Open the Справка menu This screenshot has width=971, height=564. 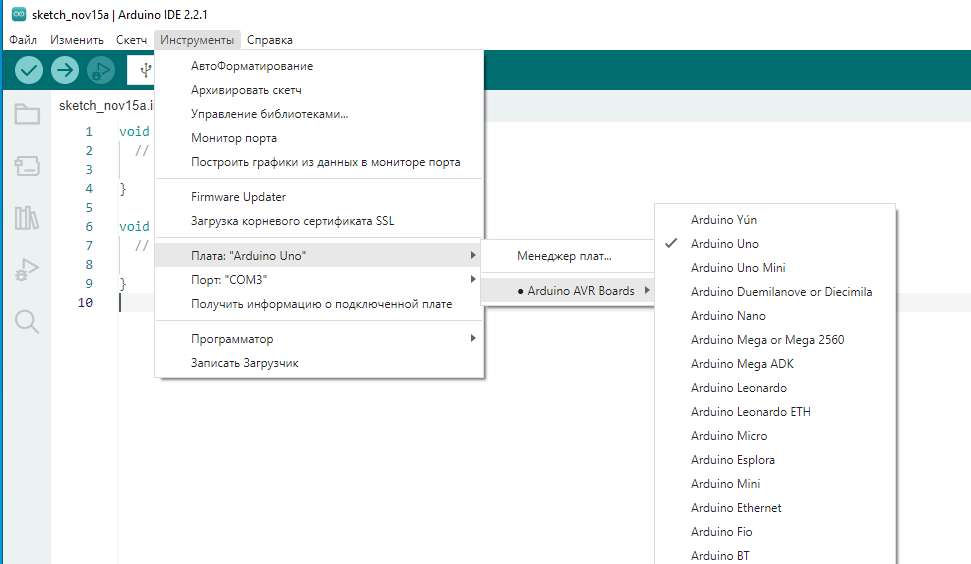269,40
